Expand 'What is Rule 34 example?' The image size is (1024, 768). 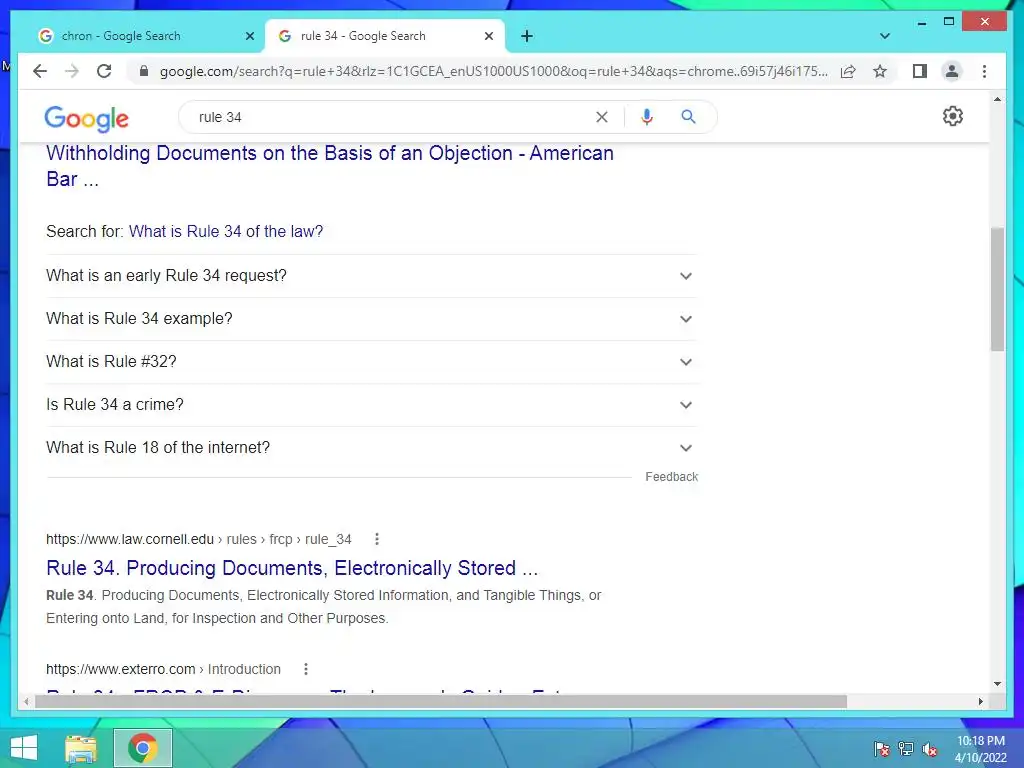point(371,319)
